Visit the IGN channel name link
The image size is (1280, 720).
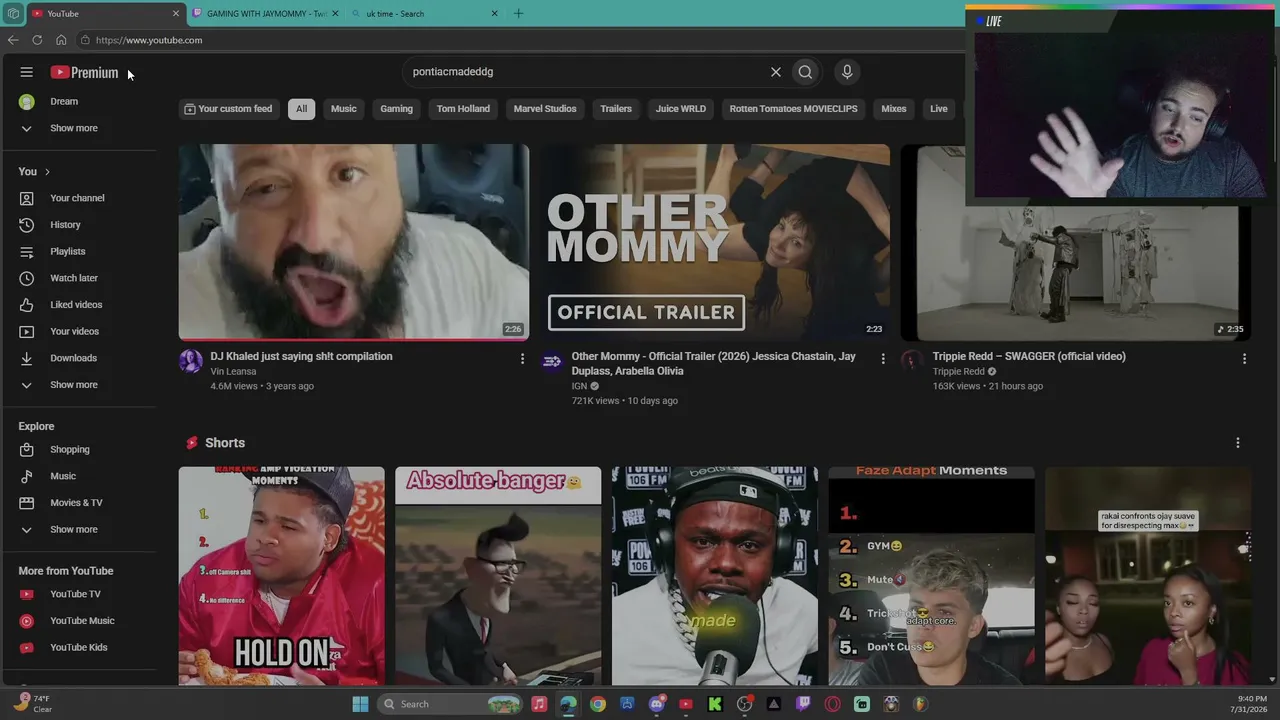coord(579,386)
